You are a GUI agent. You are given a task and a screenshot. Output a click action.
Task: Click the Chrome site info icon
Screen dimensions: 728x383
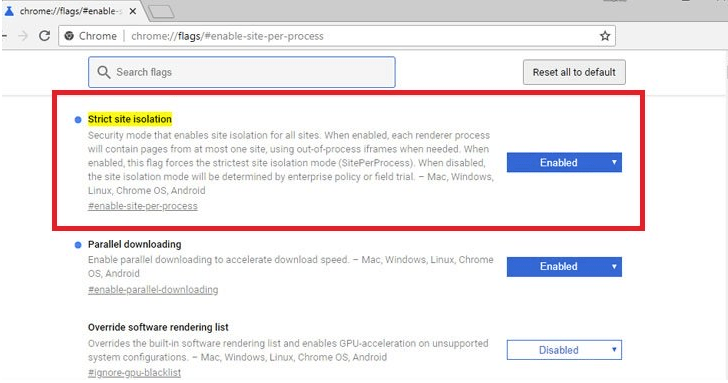point(69,36)
